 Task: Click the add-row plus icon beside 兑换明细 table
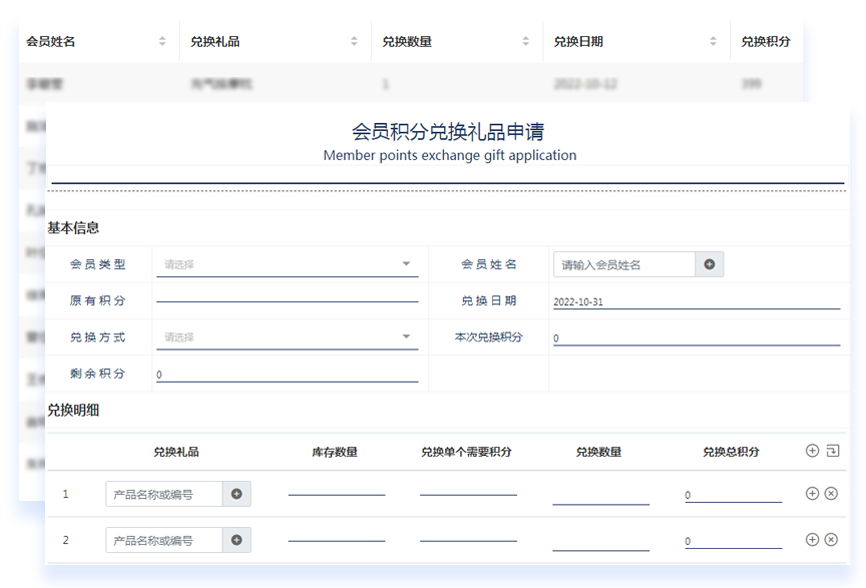(812, 451)
